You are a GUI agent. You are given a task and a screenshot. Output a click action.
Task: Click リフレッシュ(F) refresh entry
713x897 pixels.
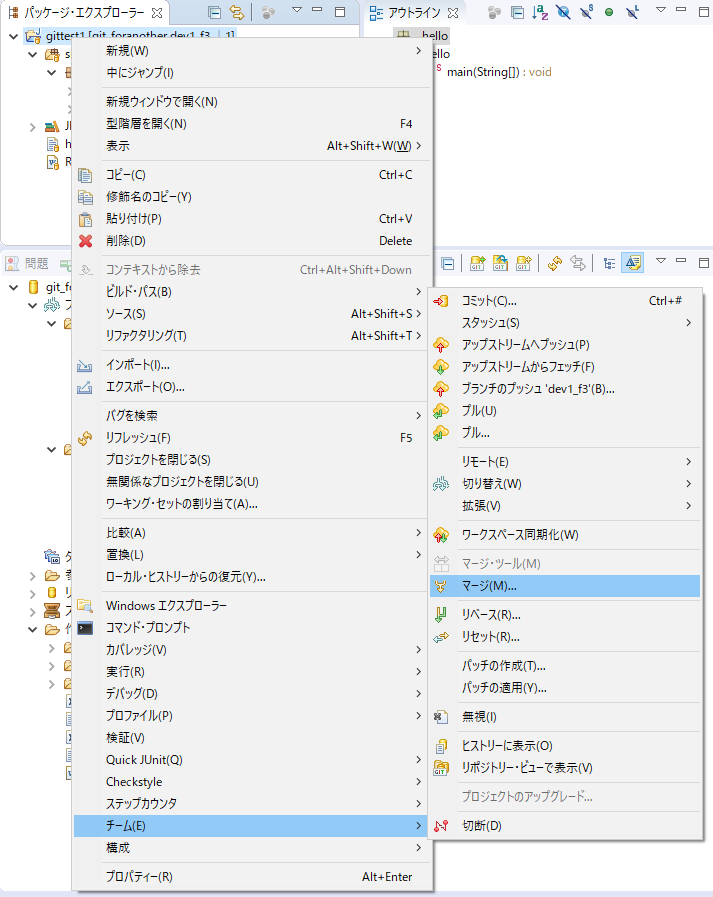[x=252, y=438]
